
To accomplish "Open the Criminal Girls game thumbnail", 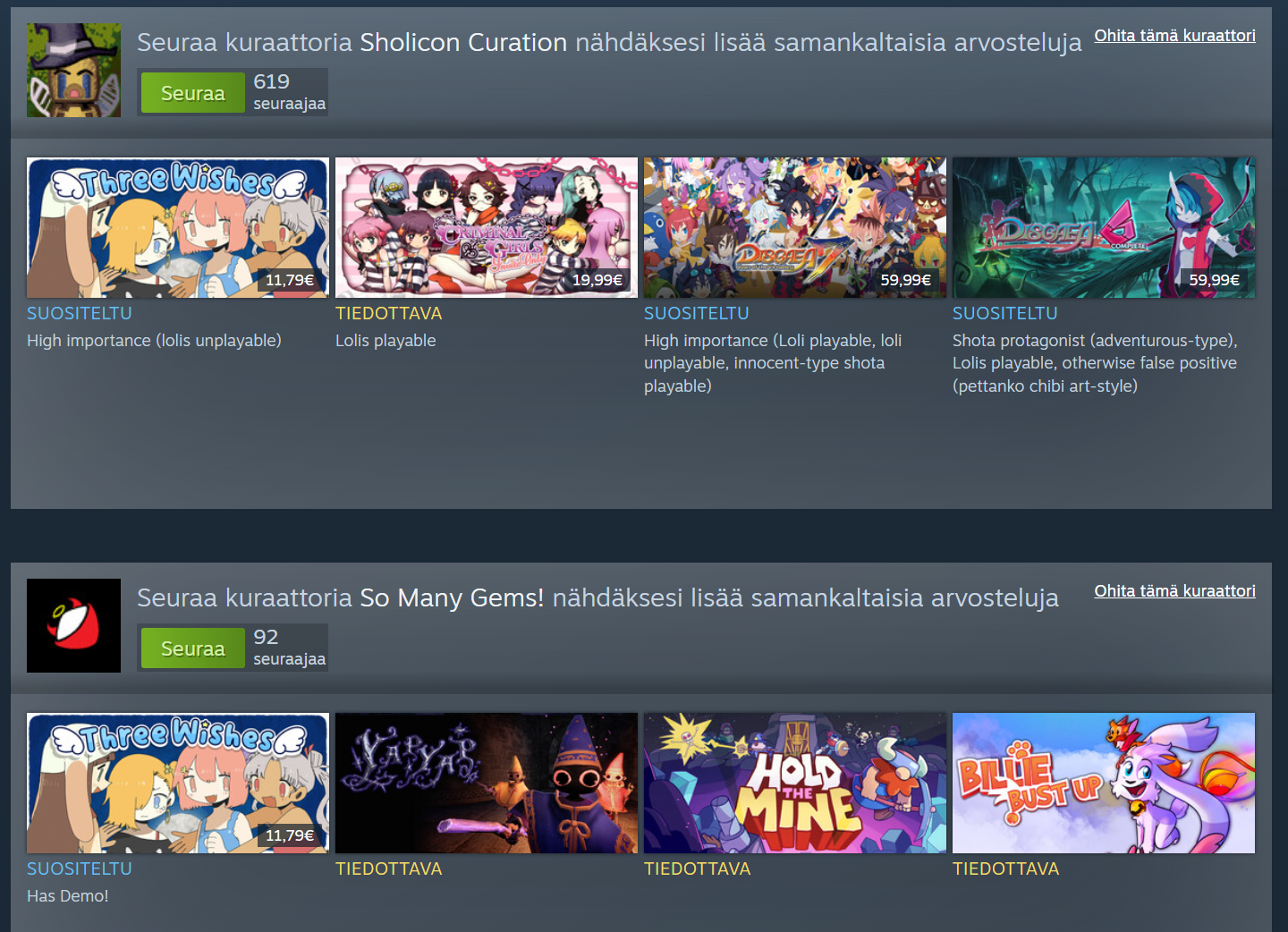I will 487,227.
